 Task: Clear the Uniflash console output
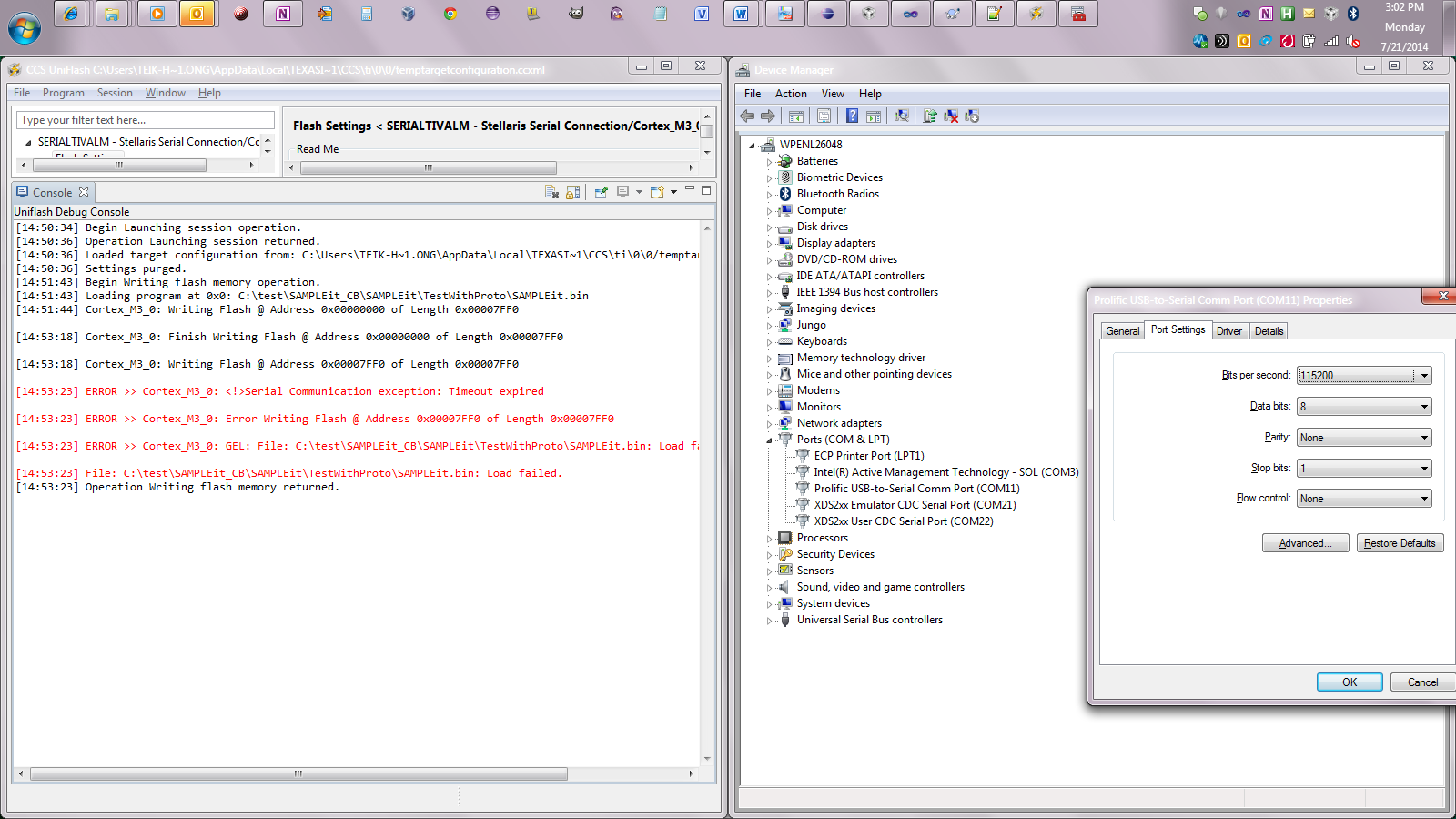pyautogui.click(x=551, y=192)
